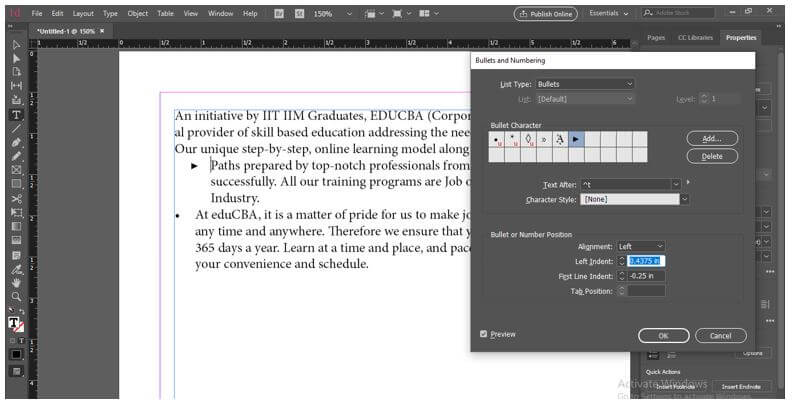
Task: Click the Insert Endnote quick action
Action: pos(741,387)
